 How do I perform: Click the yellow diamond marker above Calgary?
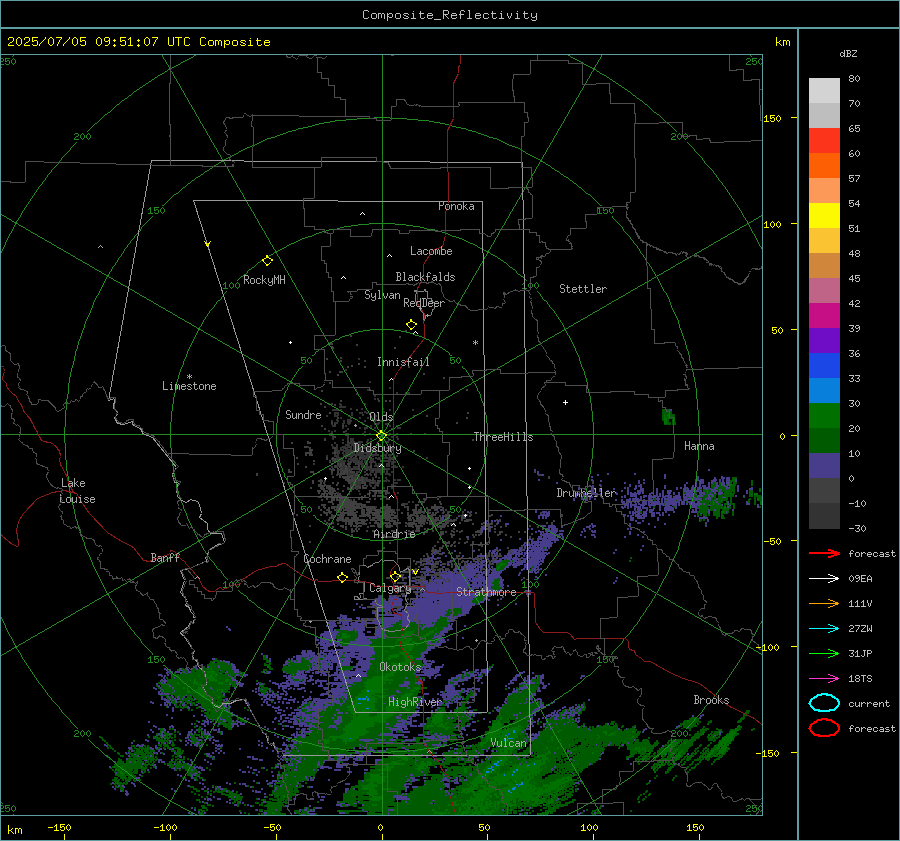(x=395, y=576)
